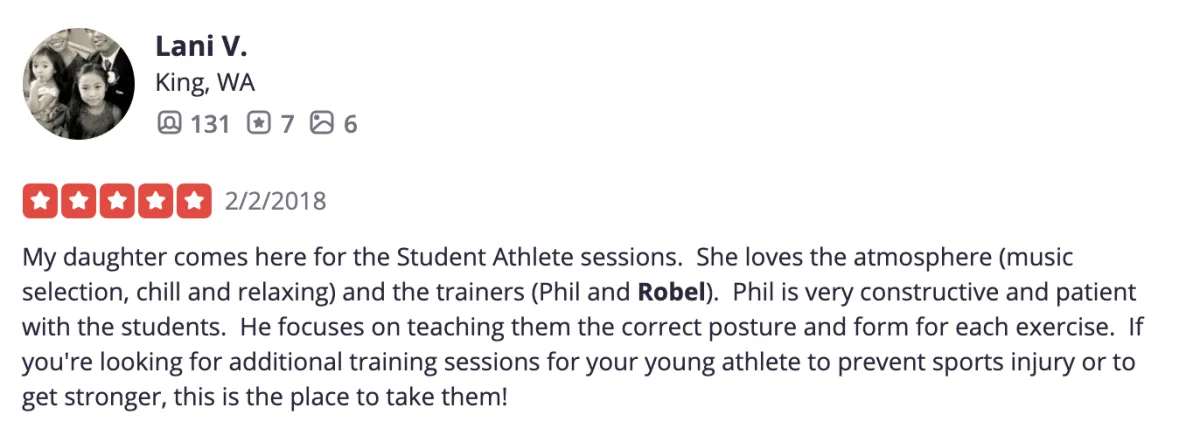Click the fourth red rating star
This screenshot has height=435, width=1200.
(x=155, y=201)
